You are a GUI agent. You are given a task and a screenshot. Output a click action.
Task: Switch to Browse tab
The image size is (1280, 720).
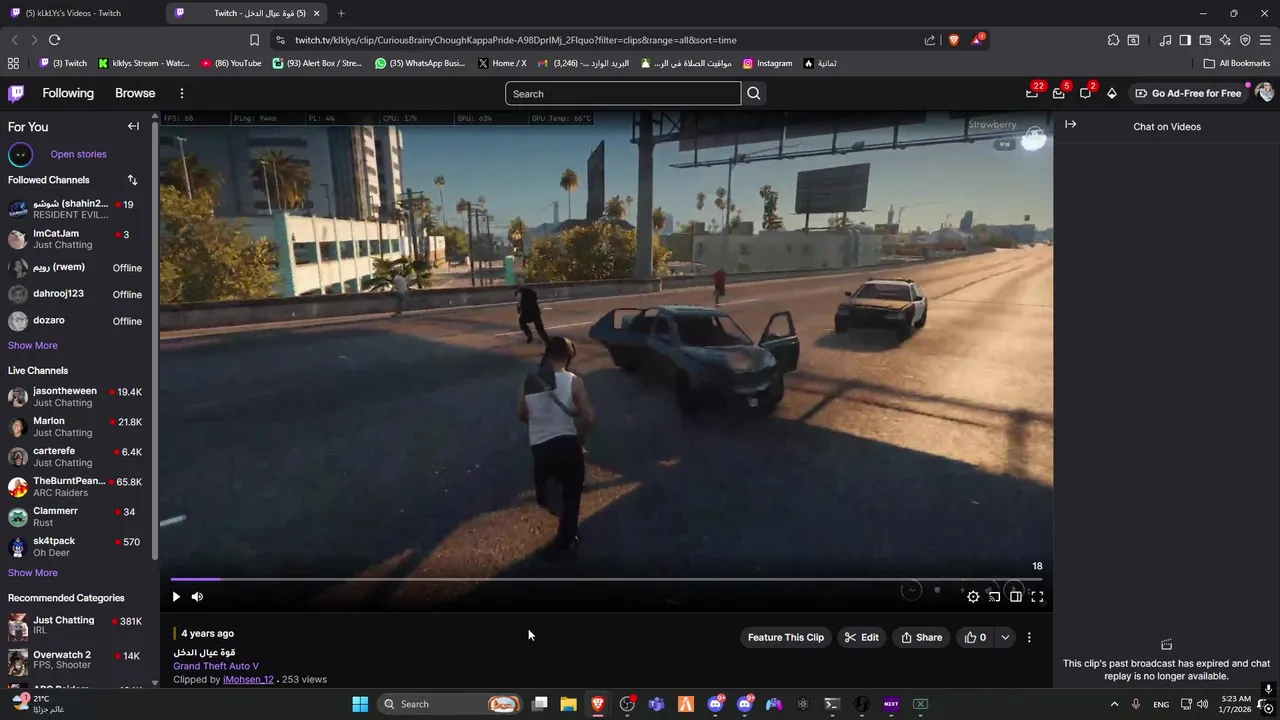[x=135, y=93]
